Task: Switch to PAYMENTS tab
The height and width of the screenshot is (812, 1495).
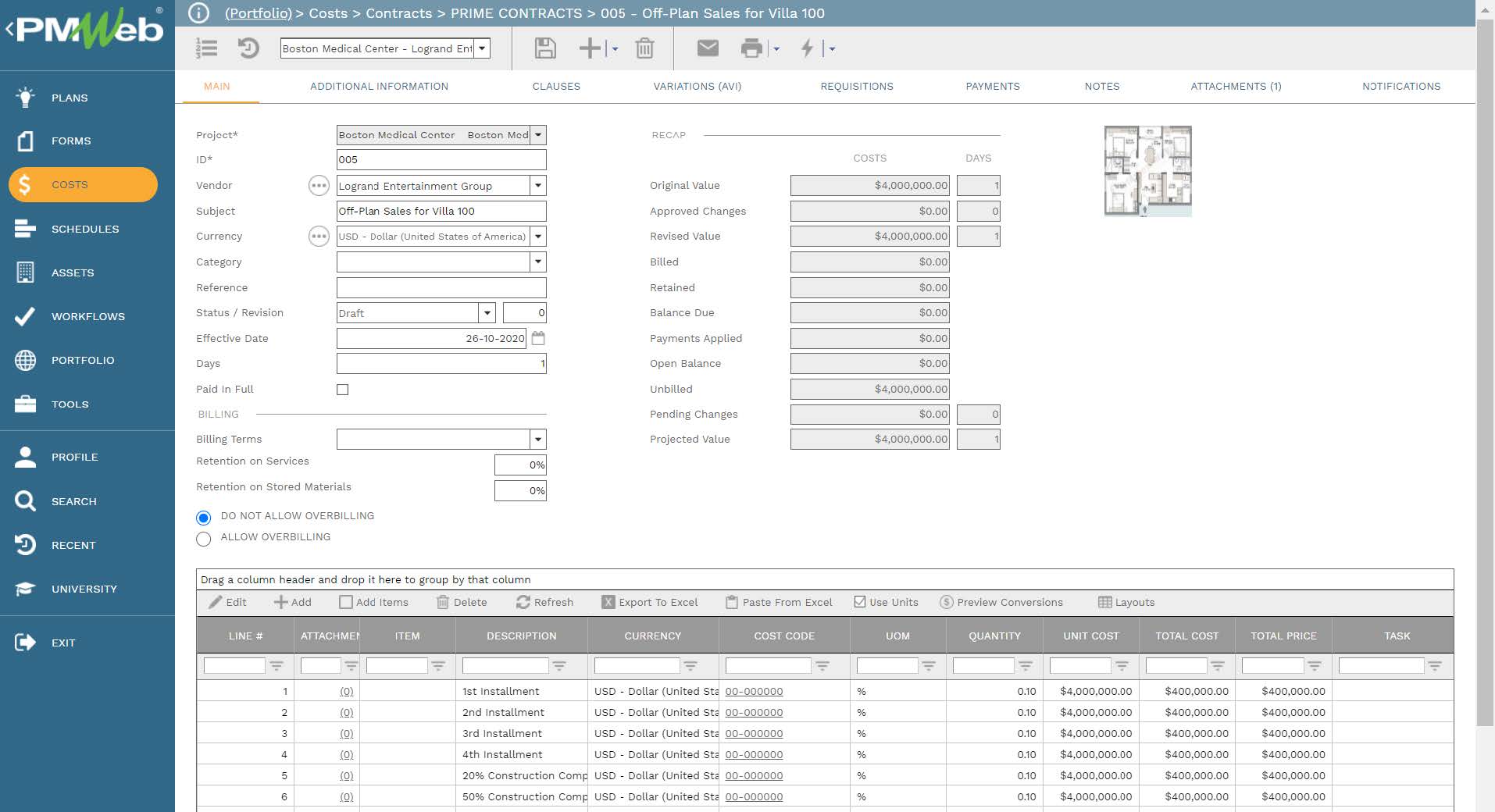Action: coord(993,87)
